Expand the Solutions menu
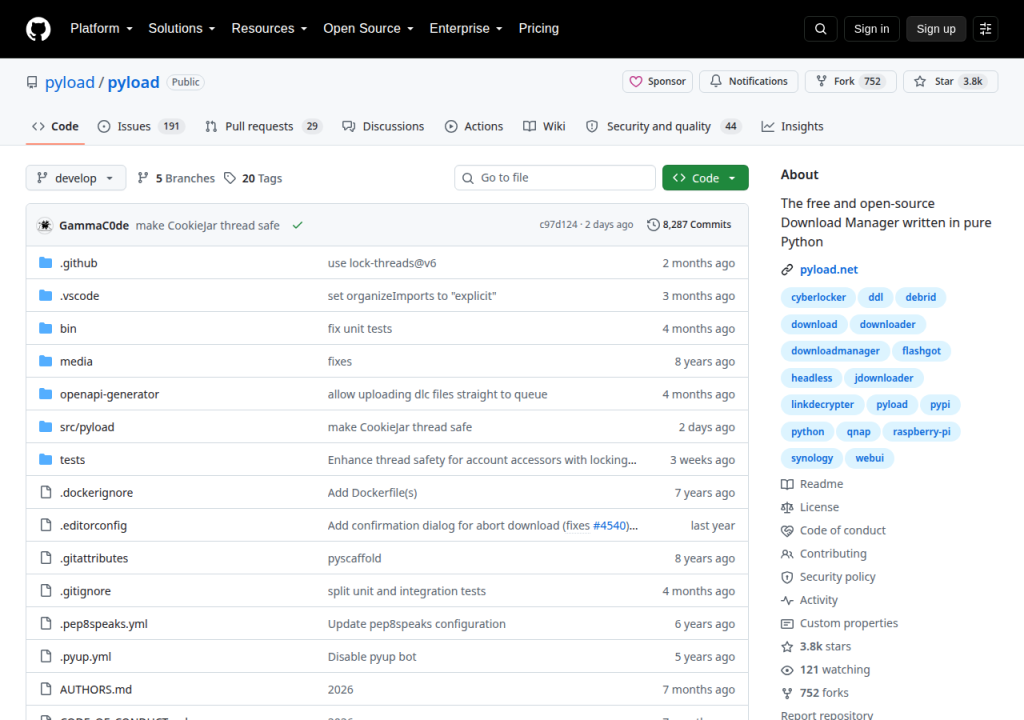This screenshot has width=1024, height=720. click(x=182, y=29)
